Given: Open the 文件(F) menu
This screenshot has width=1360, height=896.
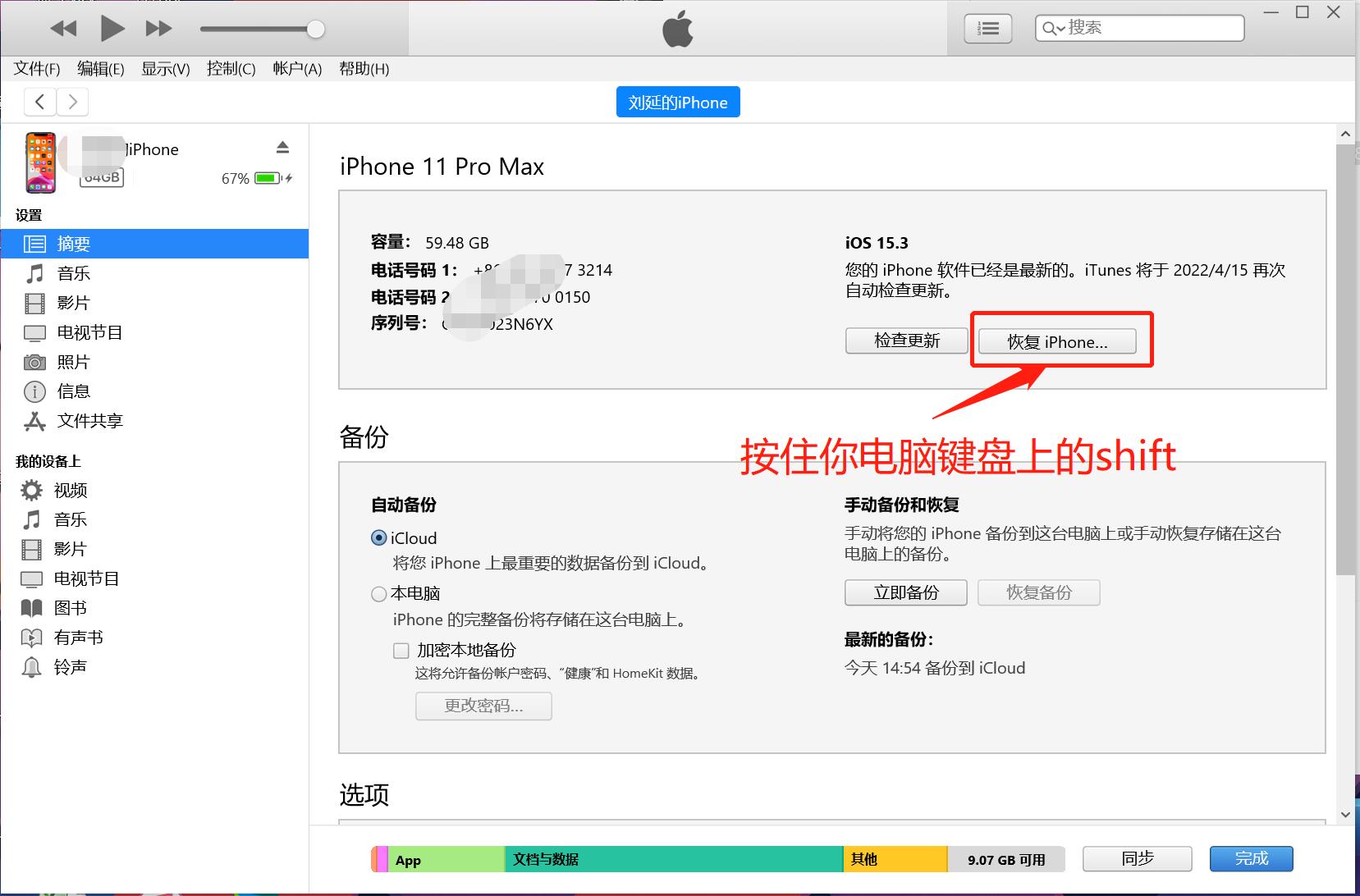Looking at the screenshot, I should pyautogui.click(x=37, y=69).
